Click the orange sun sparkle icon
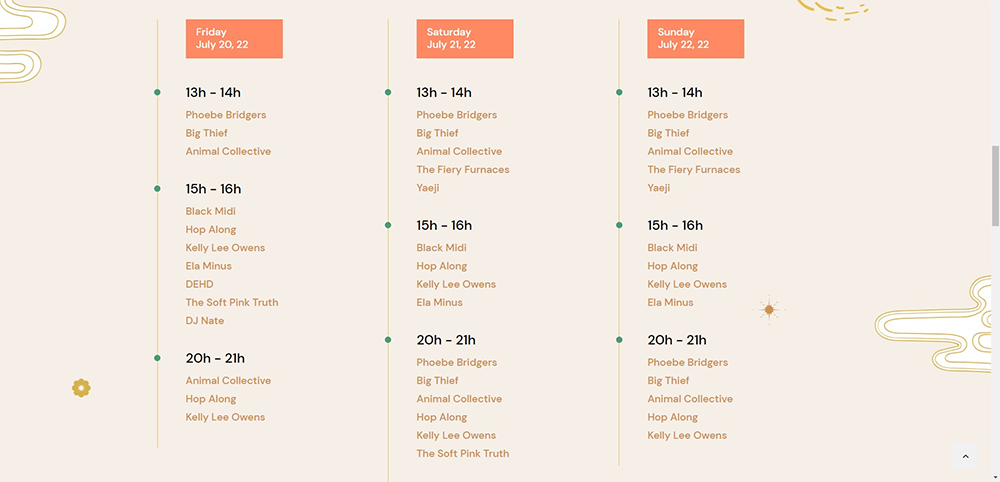1000x482 pixels. click(x=769, y=310)
